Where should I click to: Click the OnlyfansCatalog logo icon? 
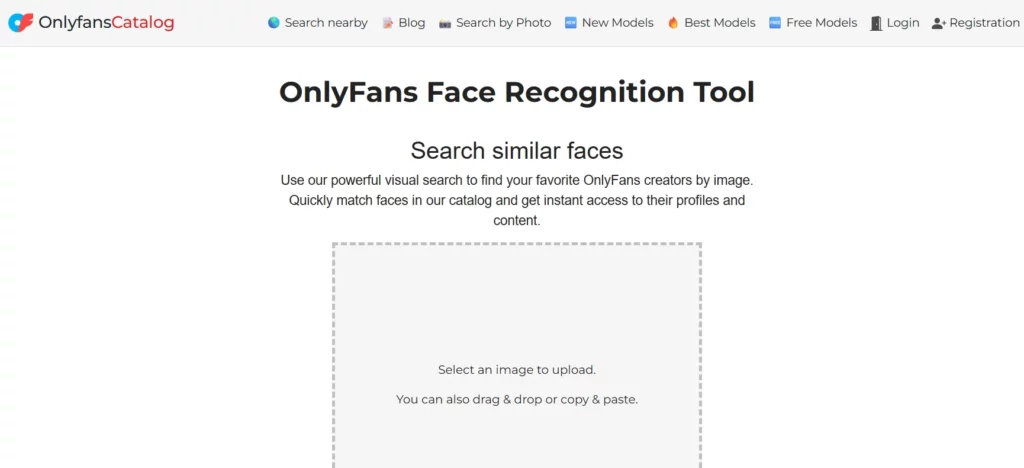pos(21,22)
